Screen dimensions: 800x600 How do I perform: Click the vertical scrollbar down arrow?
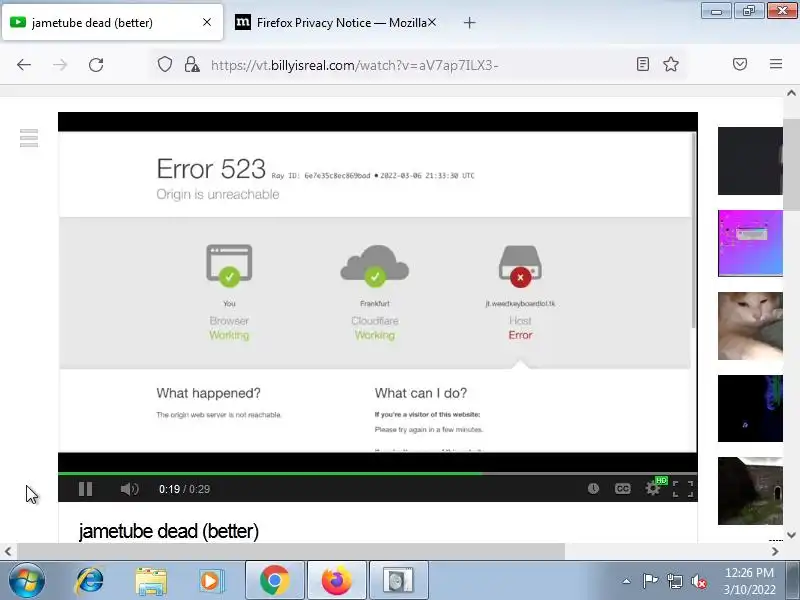click(x=791, y=535)
